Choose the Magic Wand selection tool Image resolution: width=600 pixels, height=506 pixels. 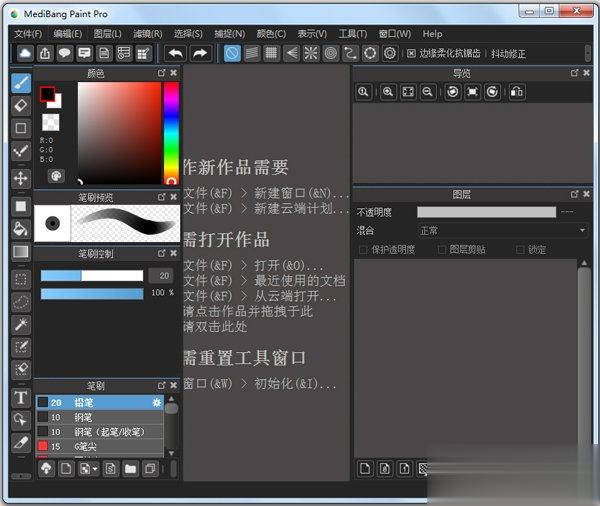tap(20, 324)
